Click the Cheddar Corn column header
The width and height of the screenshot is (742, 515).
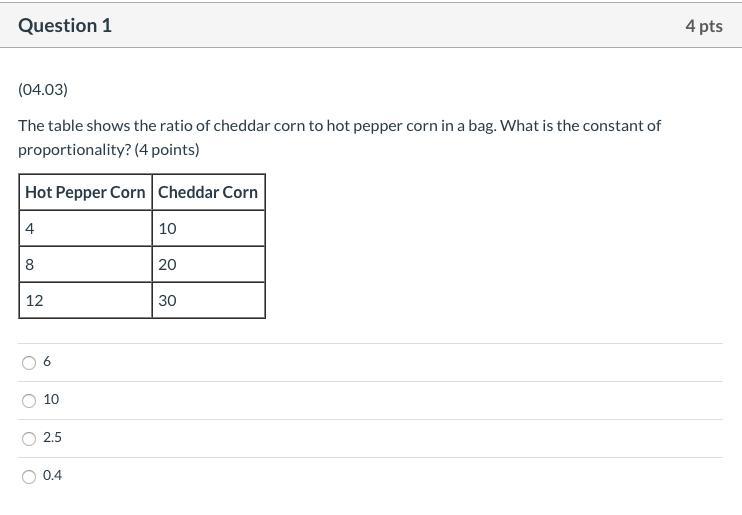click(x=208, y=192)
